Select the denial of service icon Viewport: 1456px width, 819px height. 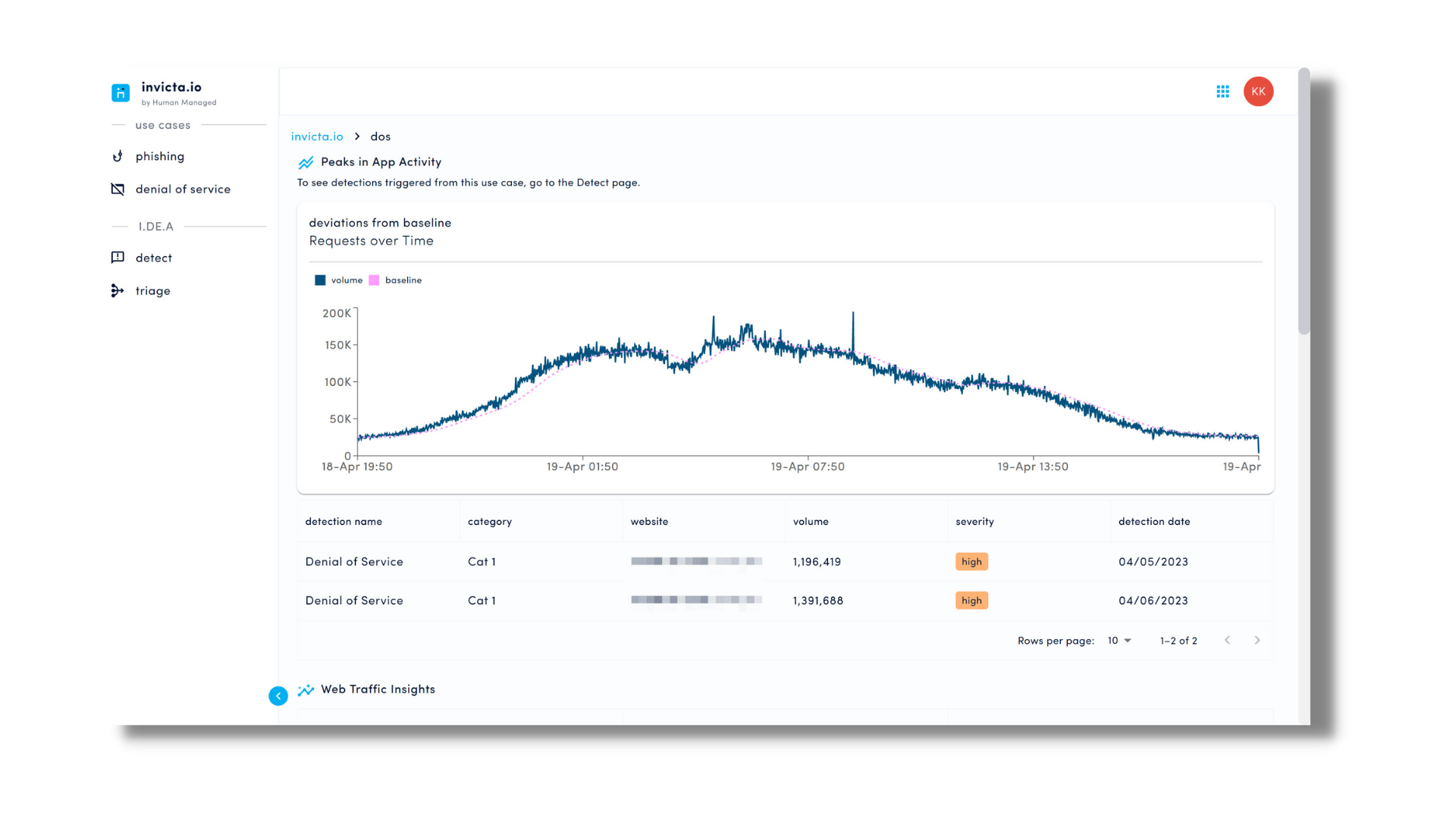(x=118, y=189)
